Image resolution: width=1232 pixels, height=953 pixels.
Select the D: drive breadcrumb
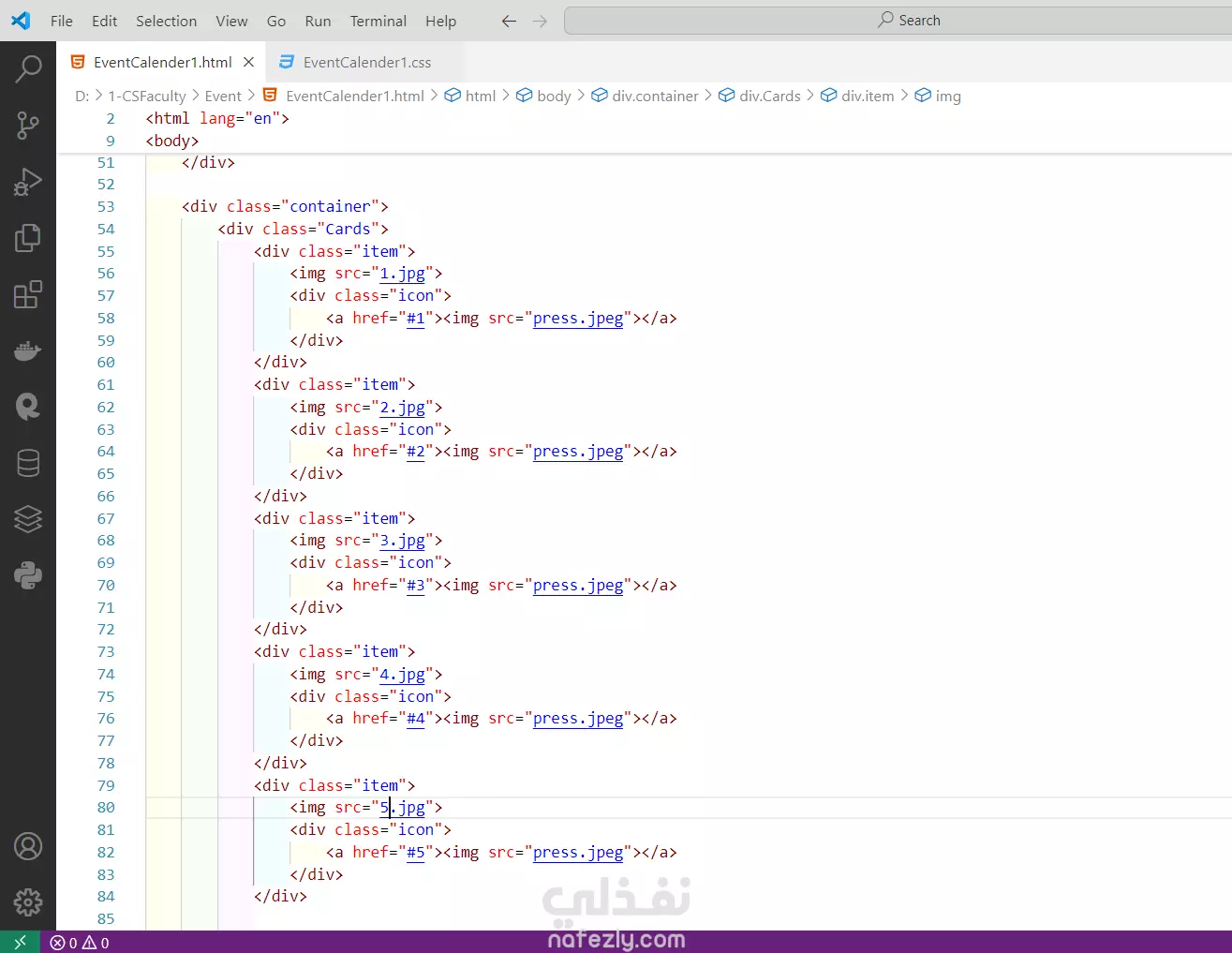pos(82,96)
